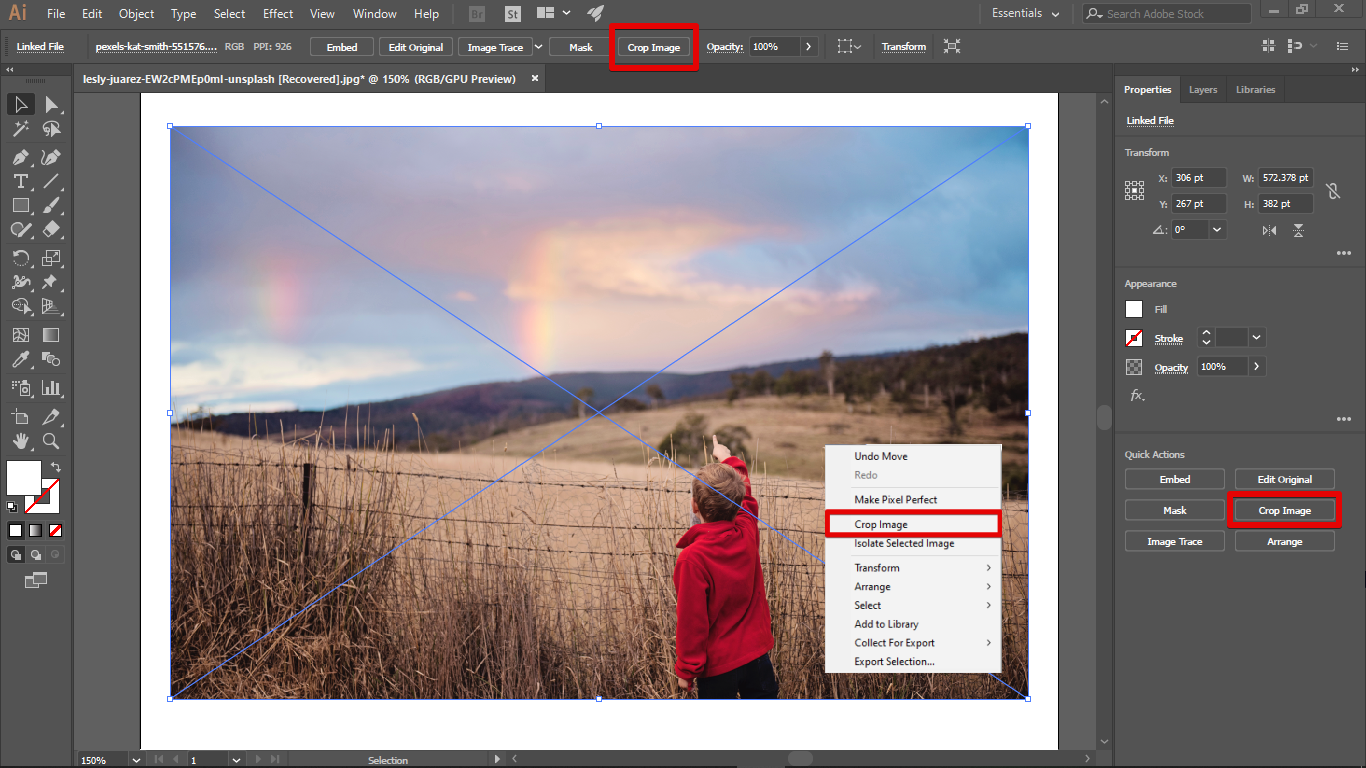Select the Hand tool
Image resolution: width=1366 pixels, height=768 pixels.
point(20,441)
